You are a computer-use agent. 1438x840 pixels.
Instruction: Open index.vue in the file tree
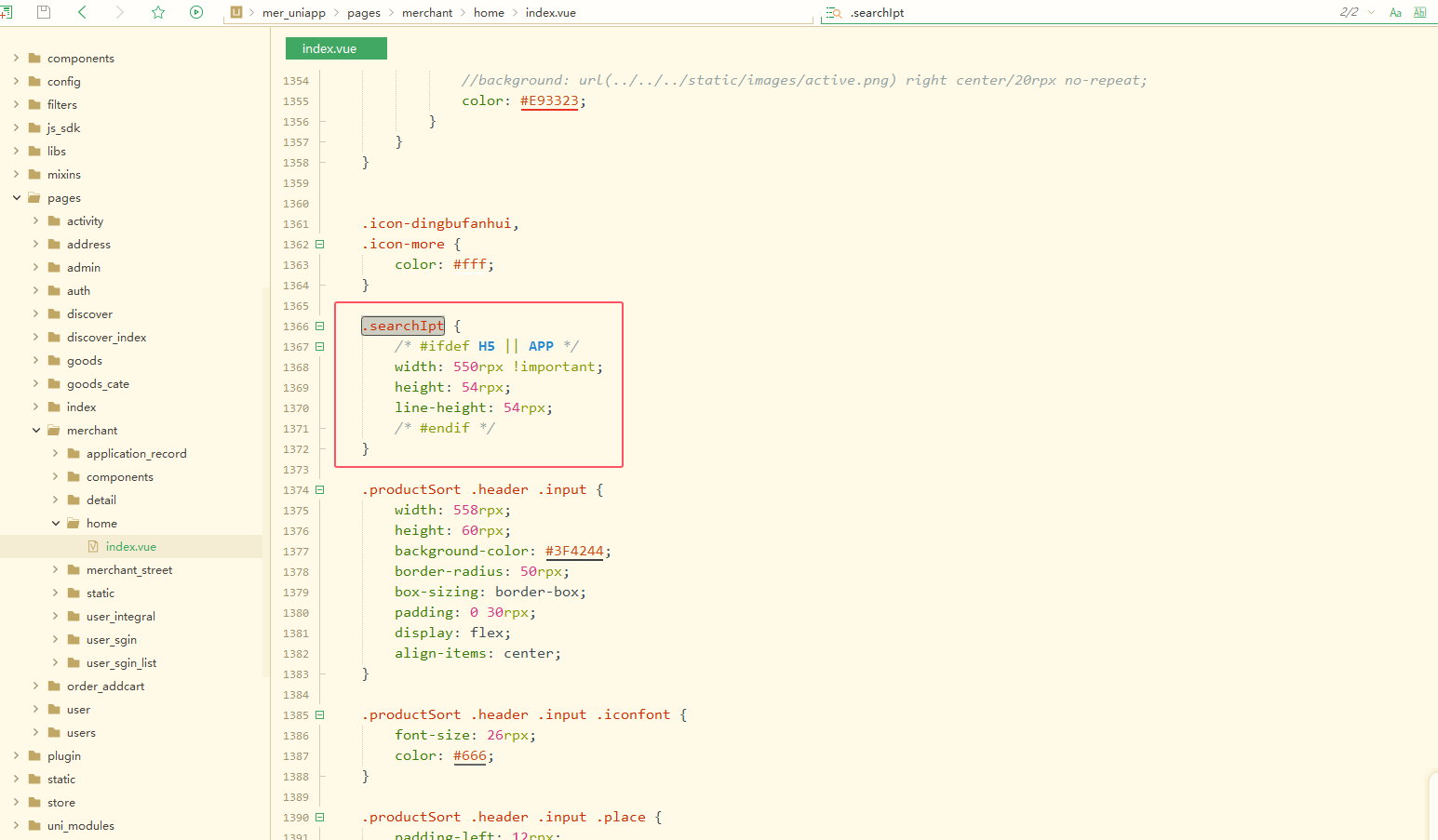(131, 546)
